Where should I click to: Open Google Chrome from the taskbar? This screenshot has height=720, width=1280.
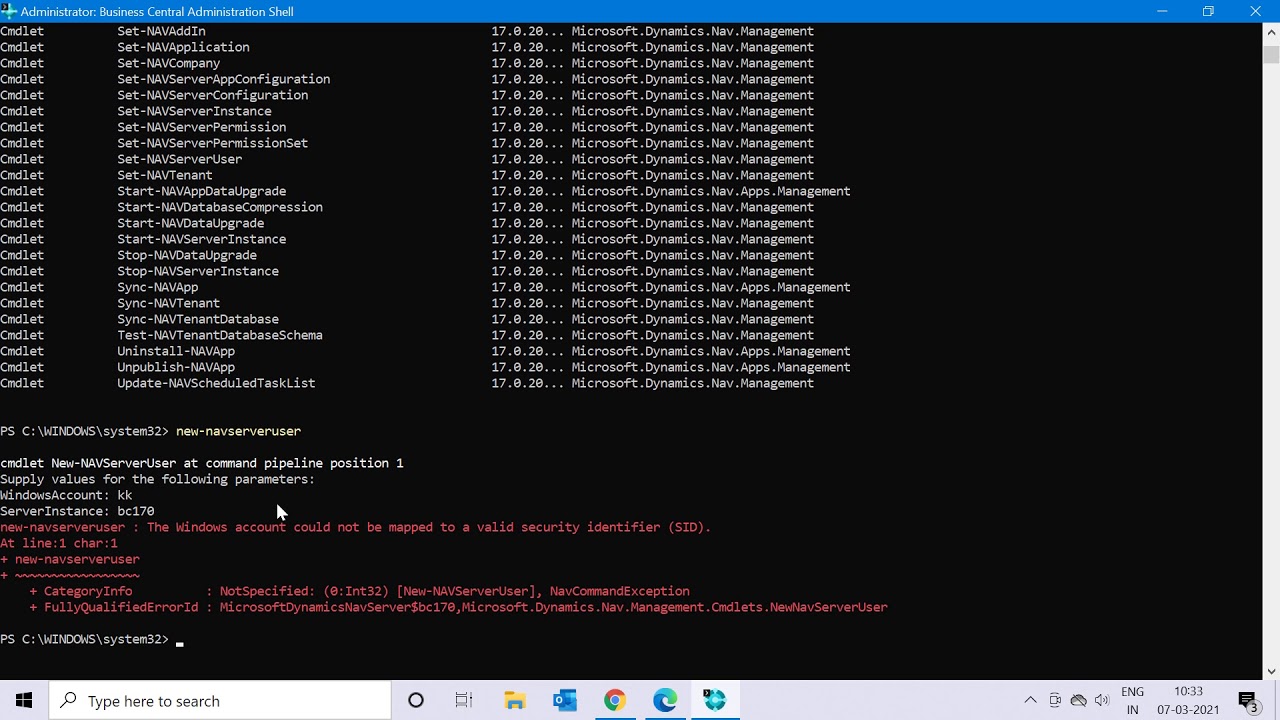pos(615,700)
